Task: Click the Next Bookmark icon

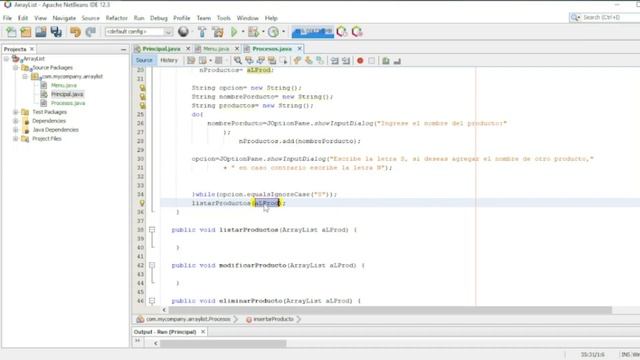Action: tap(309, 61)
